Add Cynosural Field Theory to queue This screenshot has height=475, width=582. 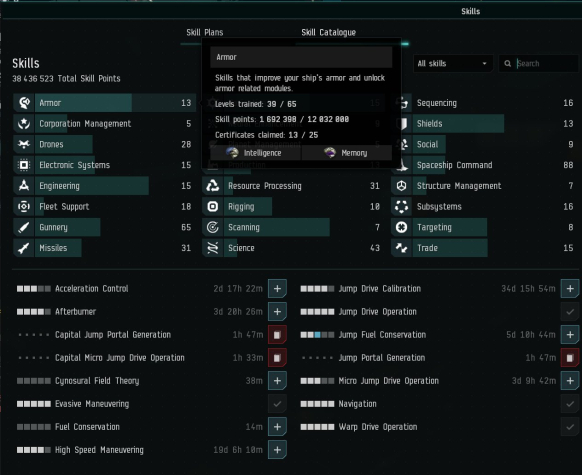(277, 381)
